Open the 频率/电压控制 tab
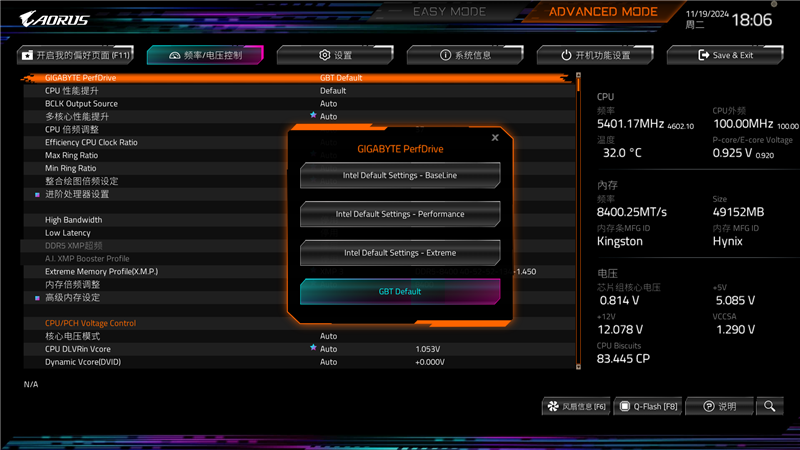 pos(205,55)
